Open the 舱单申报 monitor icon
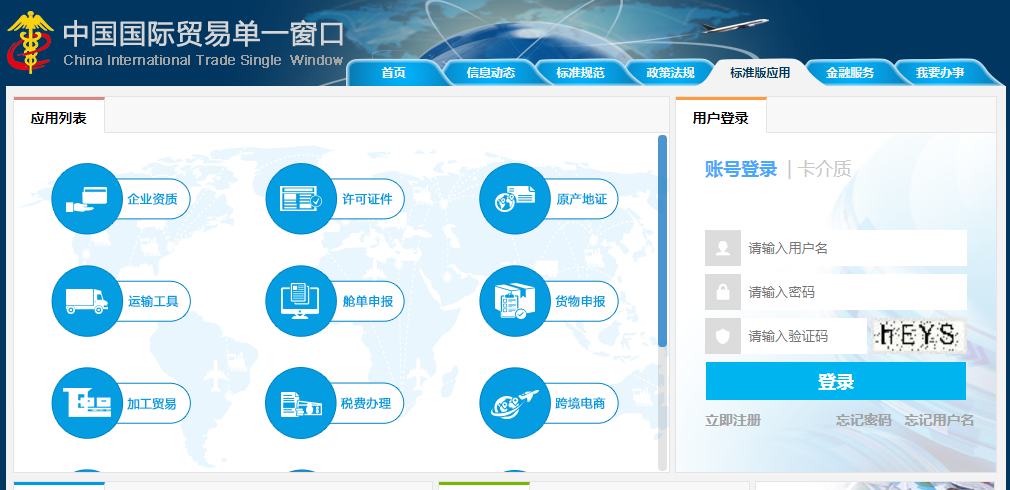The height and width of the screenshot is (490, 1010). click(x=301, y=301)
